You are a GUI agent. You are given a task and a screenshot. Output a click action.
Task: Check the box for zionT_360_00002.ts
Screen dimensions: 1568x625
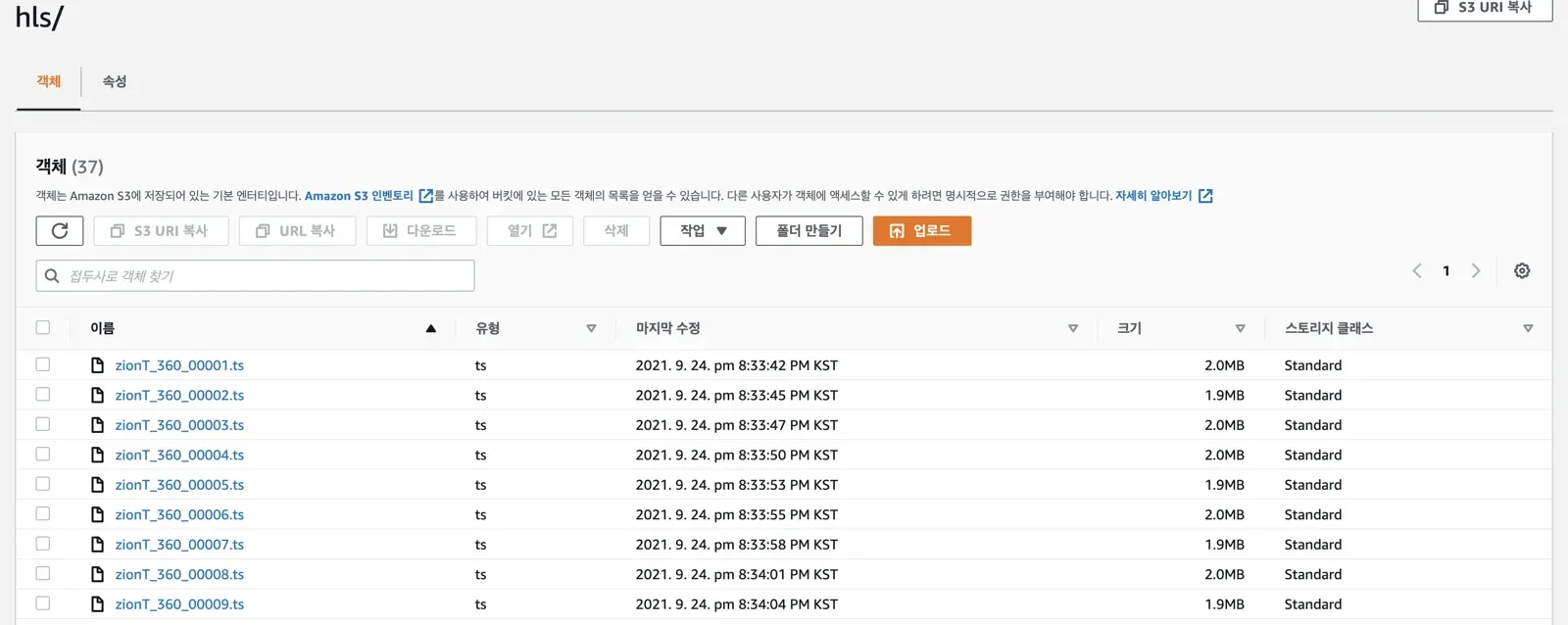coord(43,394)
